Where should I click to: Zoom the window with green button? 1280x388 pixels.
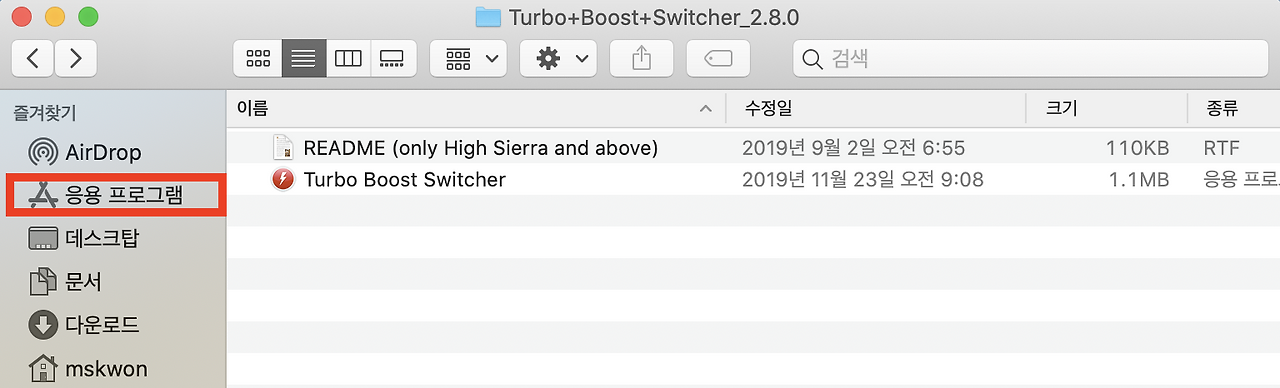tap(88, 16)
